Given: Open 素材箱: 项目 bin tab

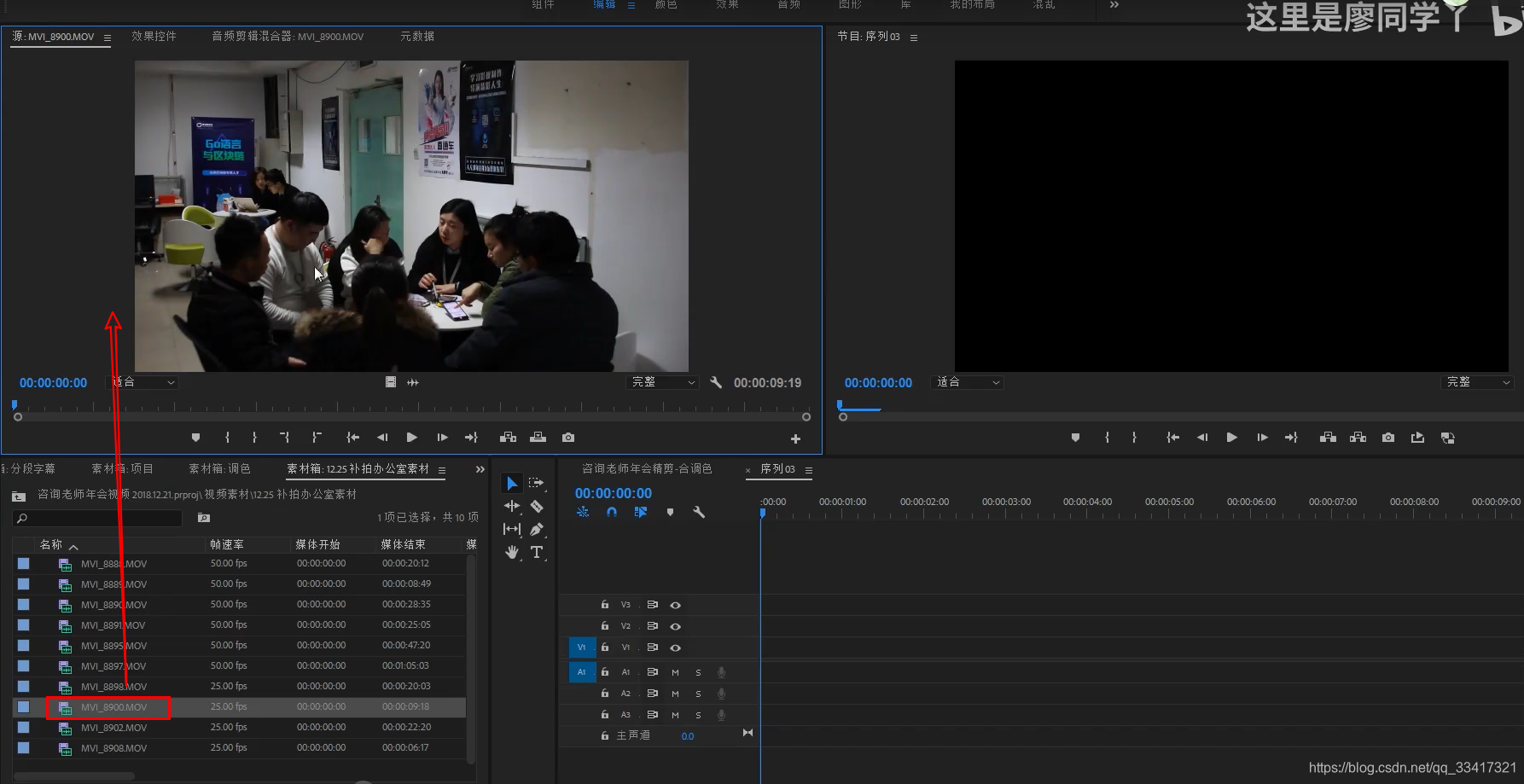Looking at the screenshot, I should tap(122, 469).
